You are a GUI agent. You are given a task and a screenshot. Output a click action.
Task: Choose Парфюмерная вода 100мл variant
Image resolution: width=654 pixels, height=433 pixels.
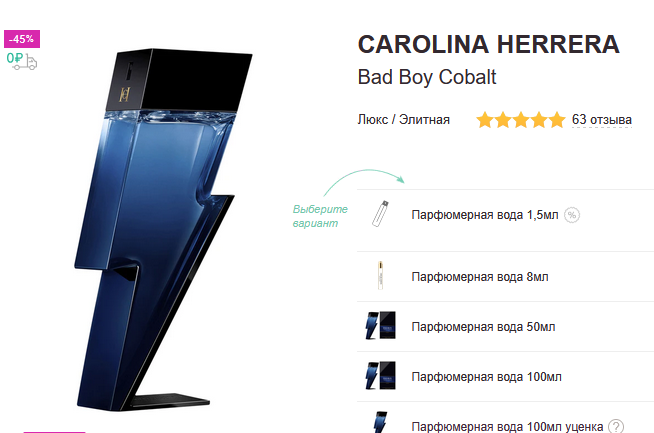click(506, 377)
